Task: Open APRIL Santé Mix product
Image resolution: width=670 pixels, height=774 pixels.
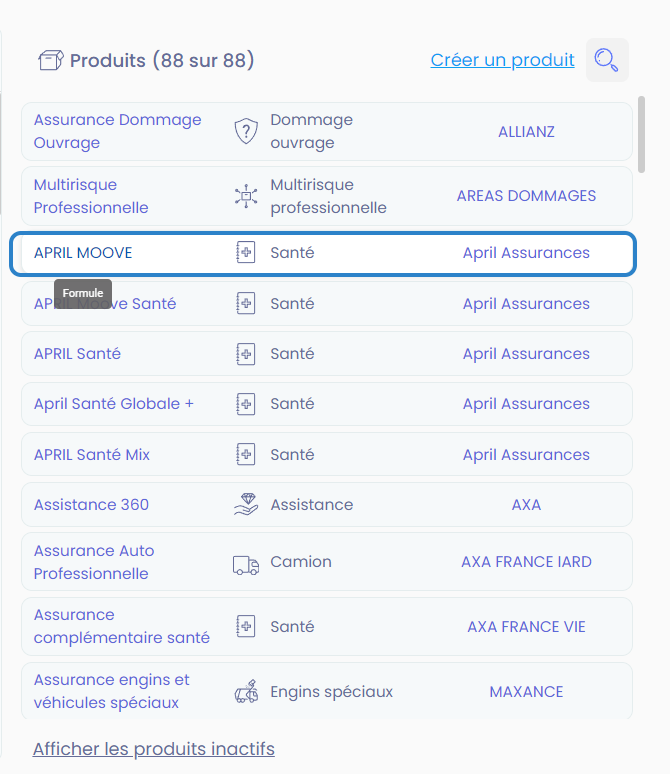Action: [x=92, y=454]
